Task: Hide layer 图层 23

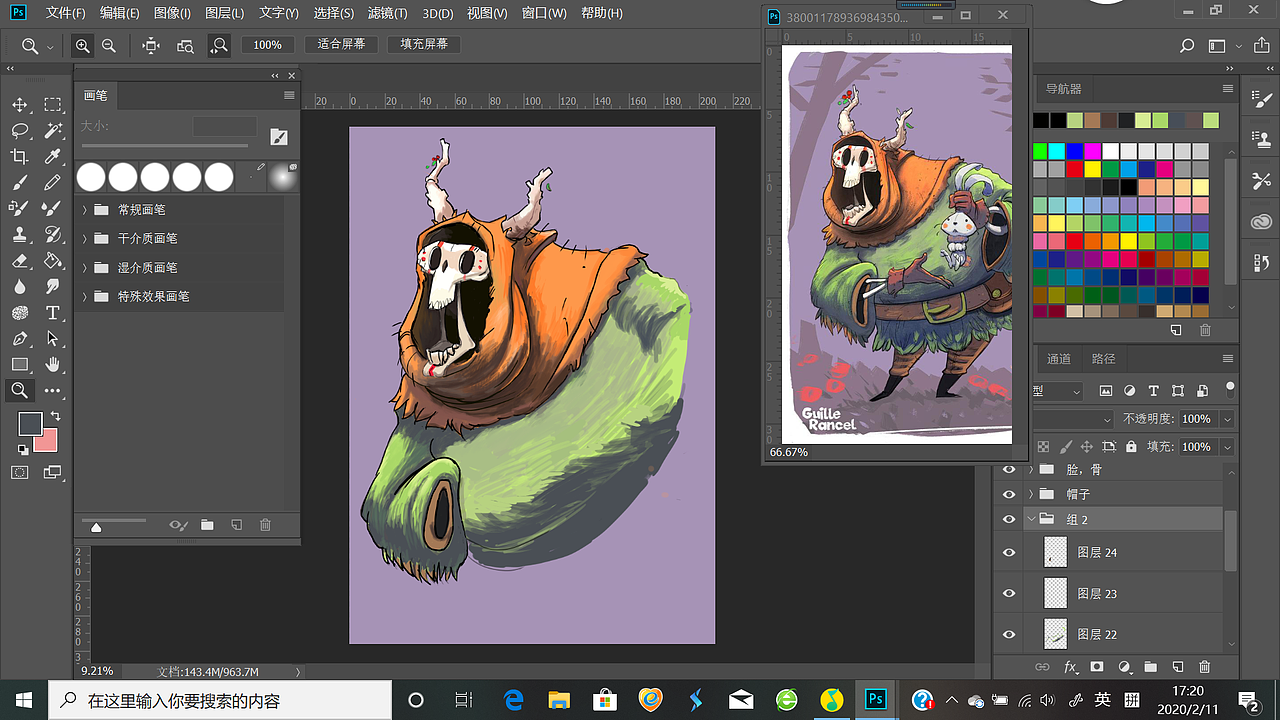Action: pos(1009,593)
